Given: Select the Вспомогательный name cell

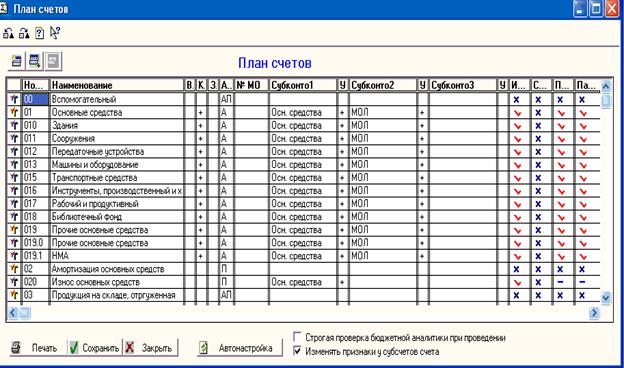Looking at the screenshot, I should point(117,99).
